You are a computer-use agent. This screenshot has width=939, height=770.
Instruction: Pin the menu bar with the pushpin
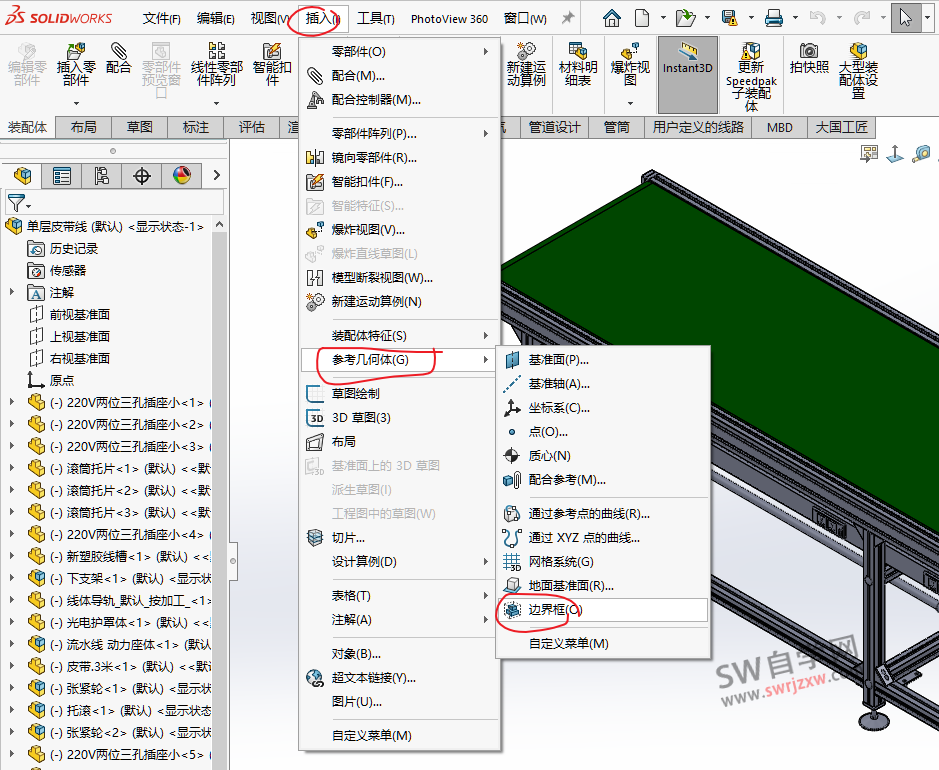[x=566, y=16]
